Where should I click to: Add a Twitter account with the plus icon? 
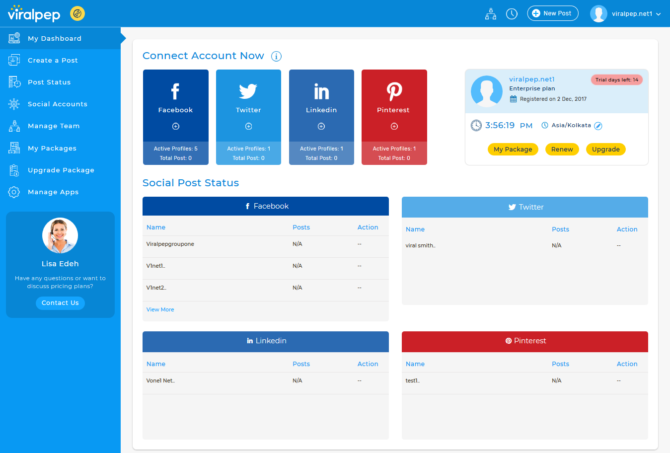pyautogui.click(x=248, y=126)
